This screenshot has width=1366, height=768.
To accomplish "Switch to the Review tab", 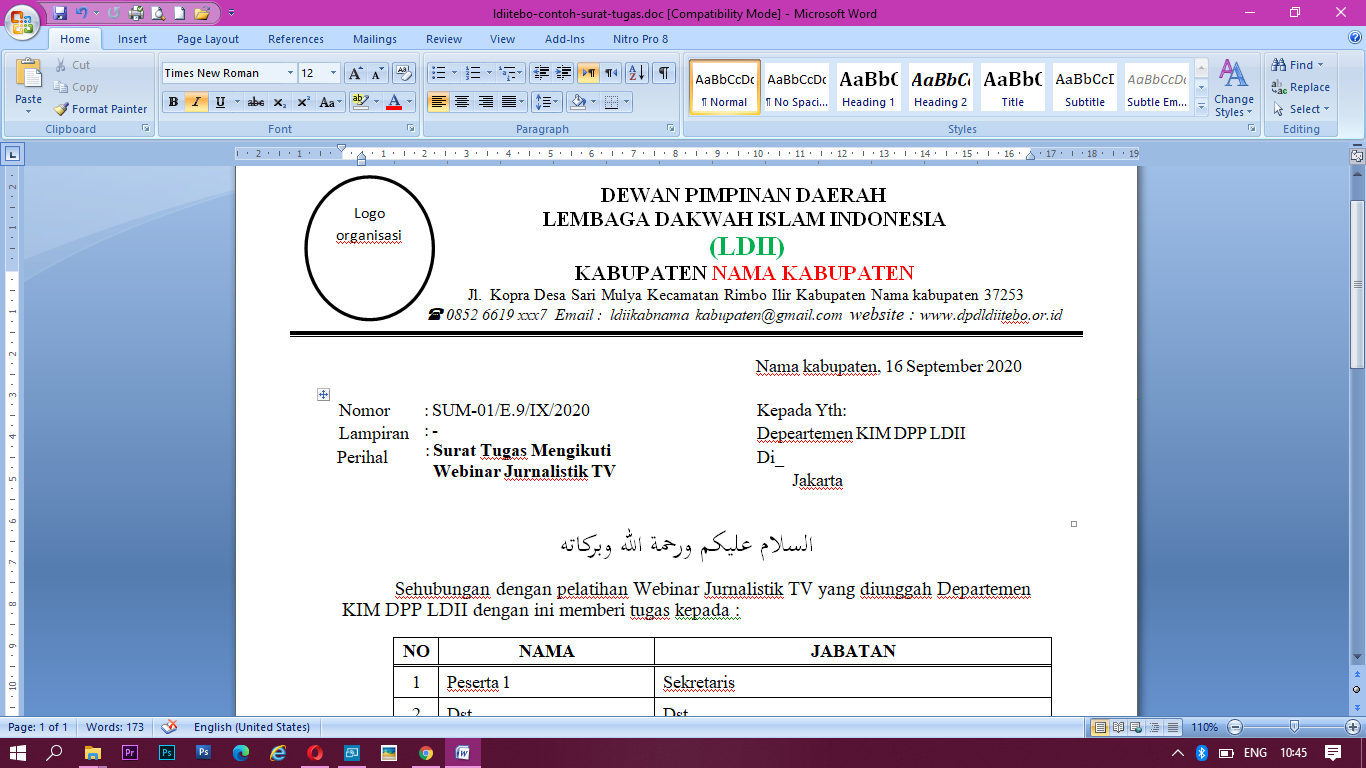I will tap(444, 39).
